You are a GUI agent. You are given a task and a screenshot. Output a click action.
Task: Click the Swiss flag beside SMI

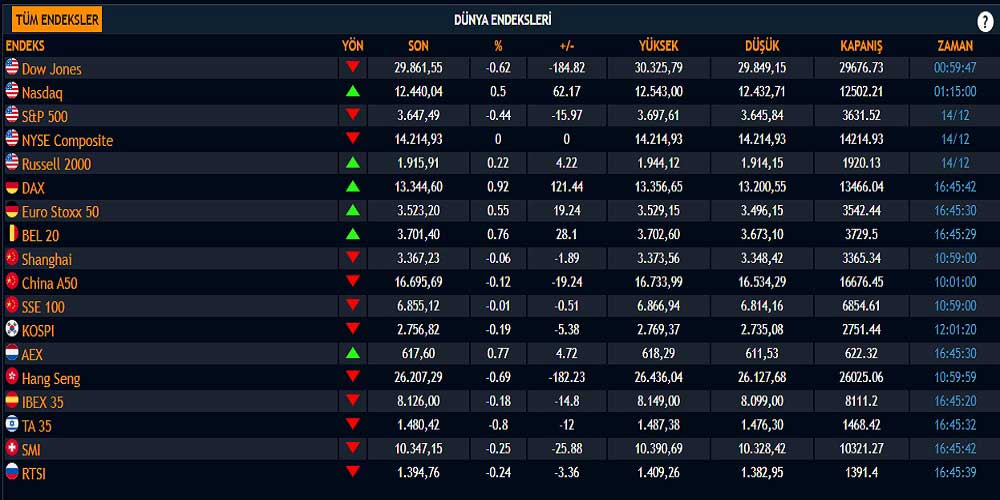click(11, 447)
